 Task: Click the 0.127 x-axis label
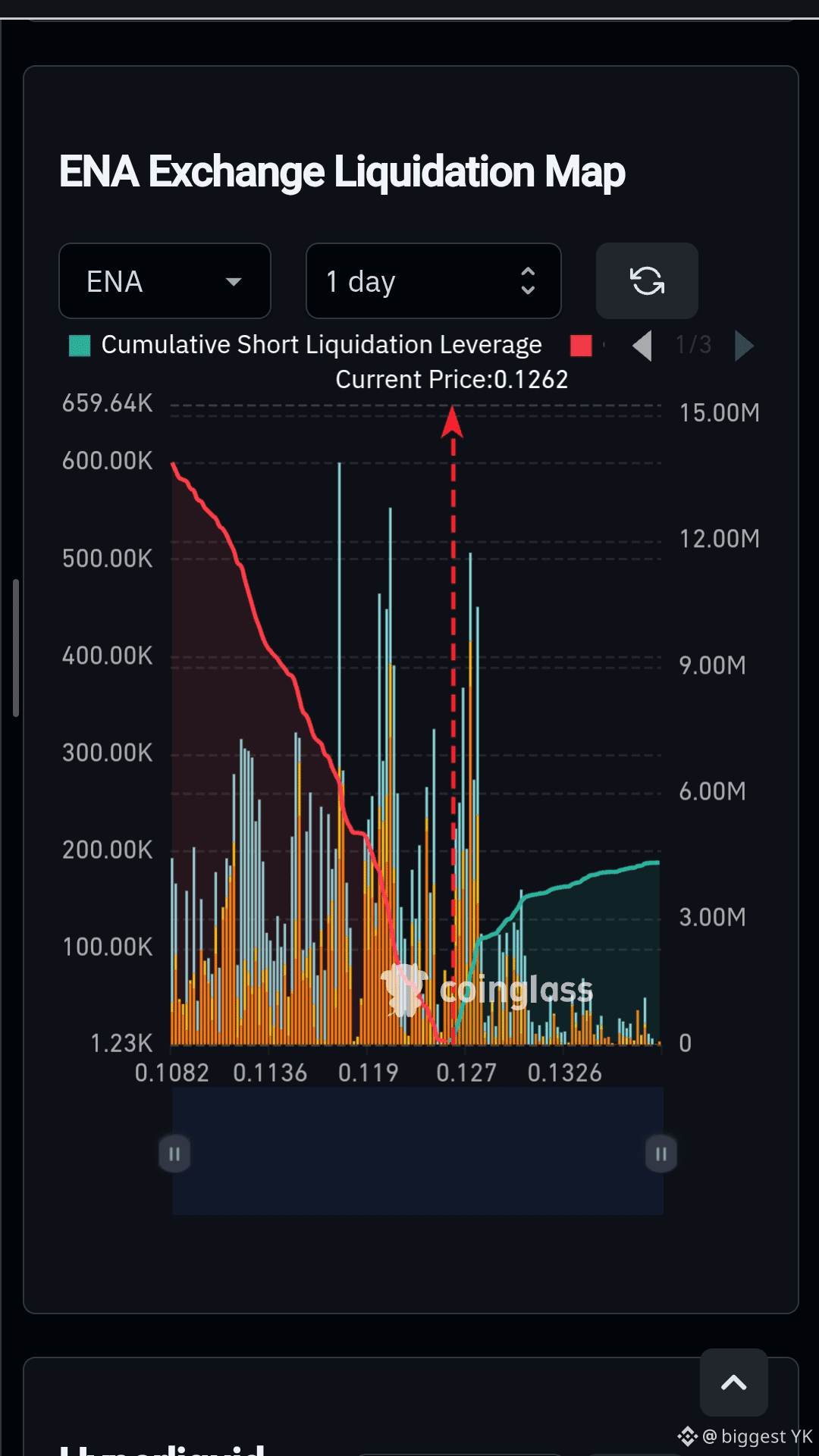coord(466,1072)
